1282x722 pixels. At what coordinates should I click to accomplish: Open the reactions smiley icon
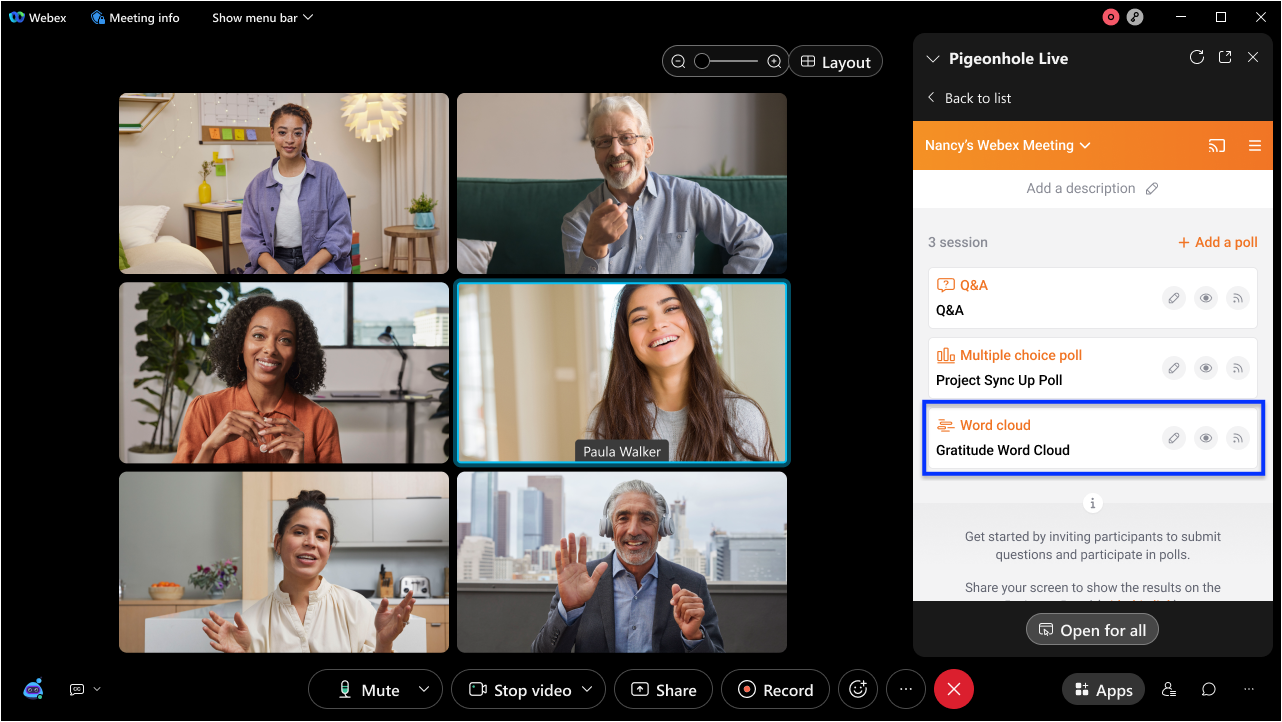tap(858, 689)
